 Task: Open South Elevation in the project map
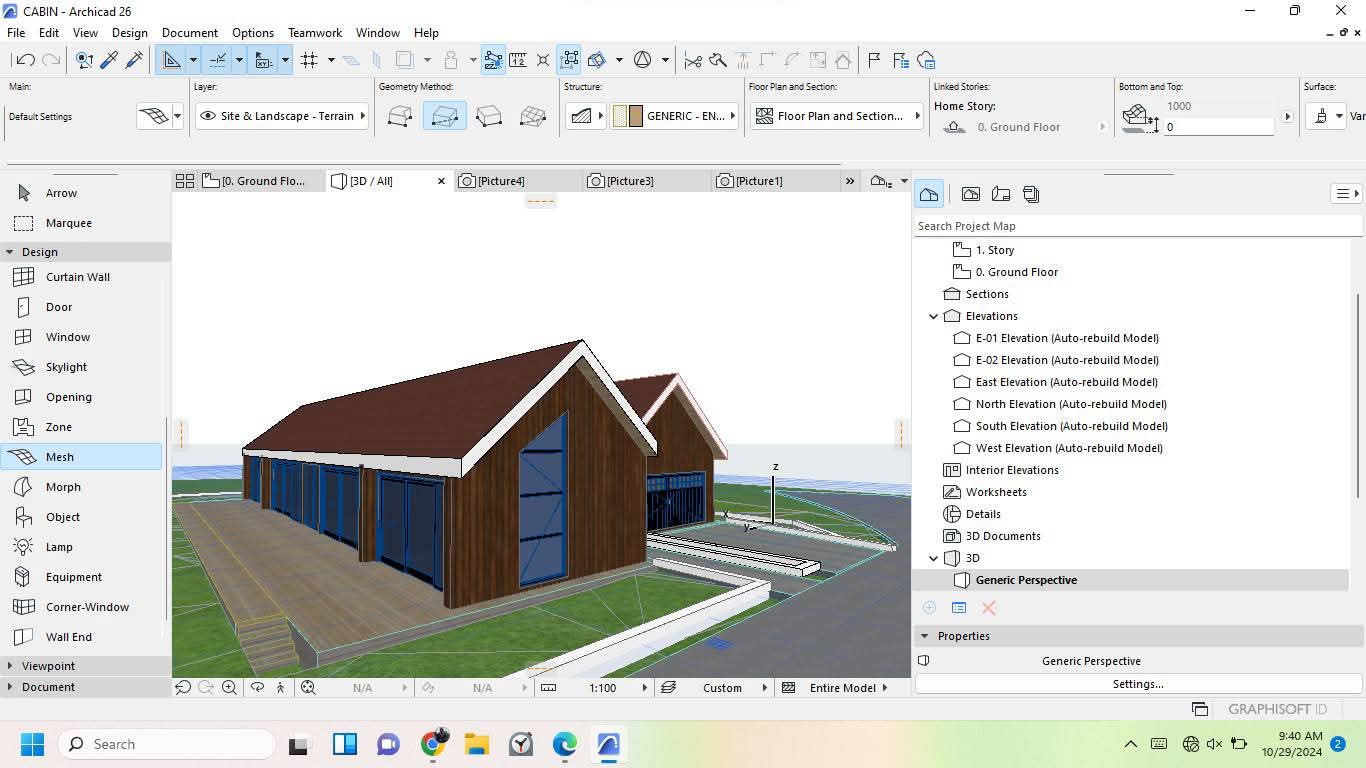coord(1071,426)
